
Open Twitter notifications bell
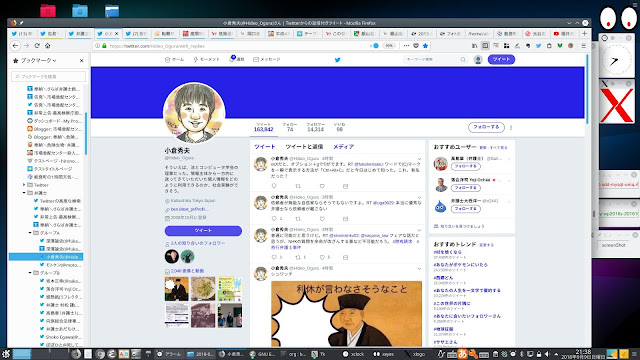(237, 60)
